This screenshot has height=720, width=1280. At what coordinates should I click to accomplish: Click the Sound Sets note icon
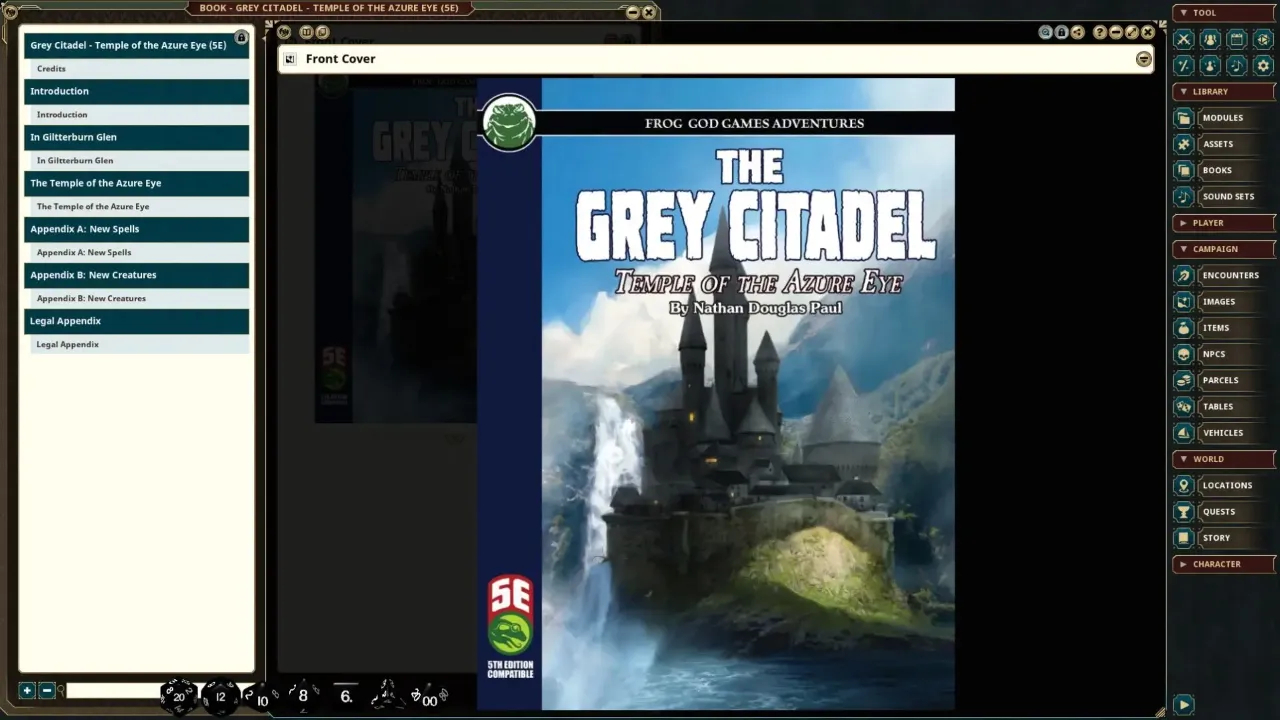click(x=1184, y=197)
